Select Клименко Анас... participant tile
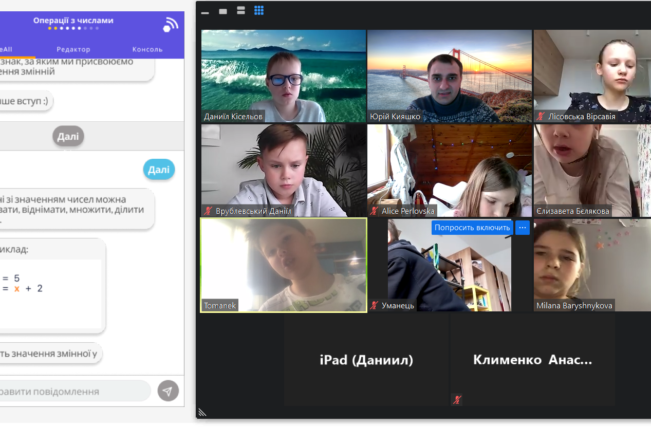The width and height of the screenshot is (651, 427). 533,360
